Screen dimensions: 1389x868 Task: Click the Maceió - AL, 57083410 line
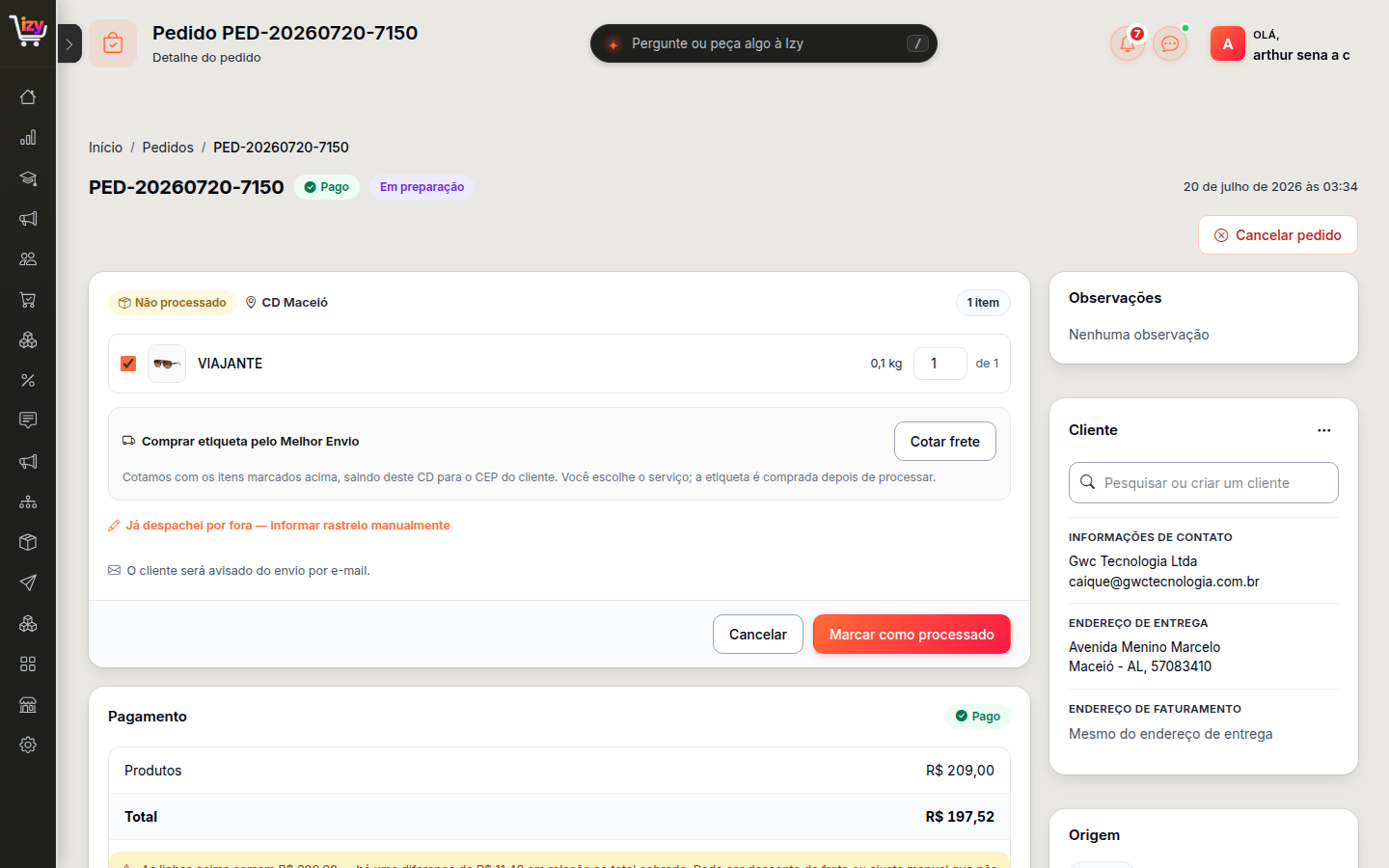[x=1140, y=666]
